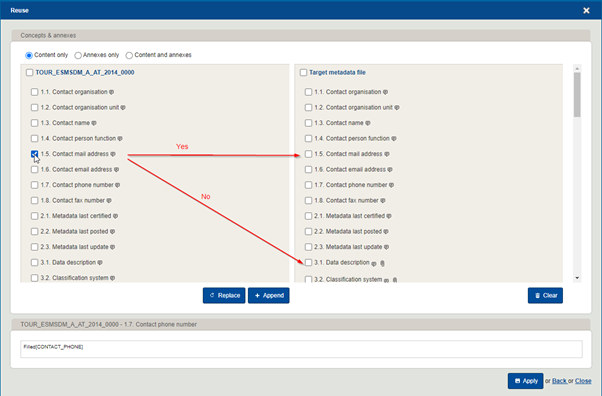
Task: Check target 1.5 Contact mail address checkbox
Action: (x=308, y=154)
